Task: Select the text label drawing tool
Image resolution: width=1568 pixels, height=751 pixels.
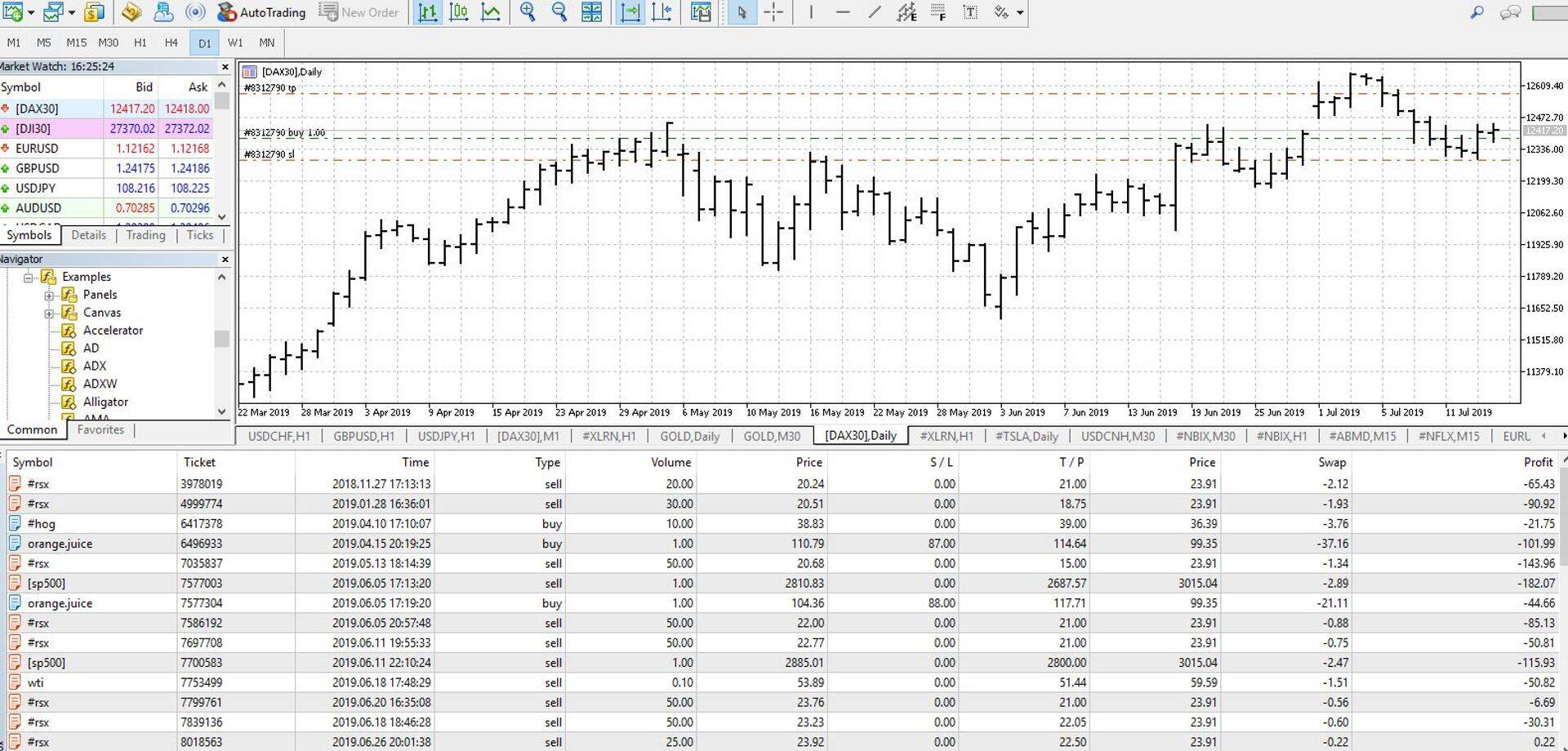Action: [x=970, y=12]
